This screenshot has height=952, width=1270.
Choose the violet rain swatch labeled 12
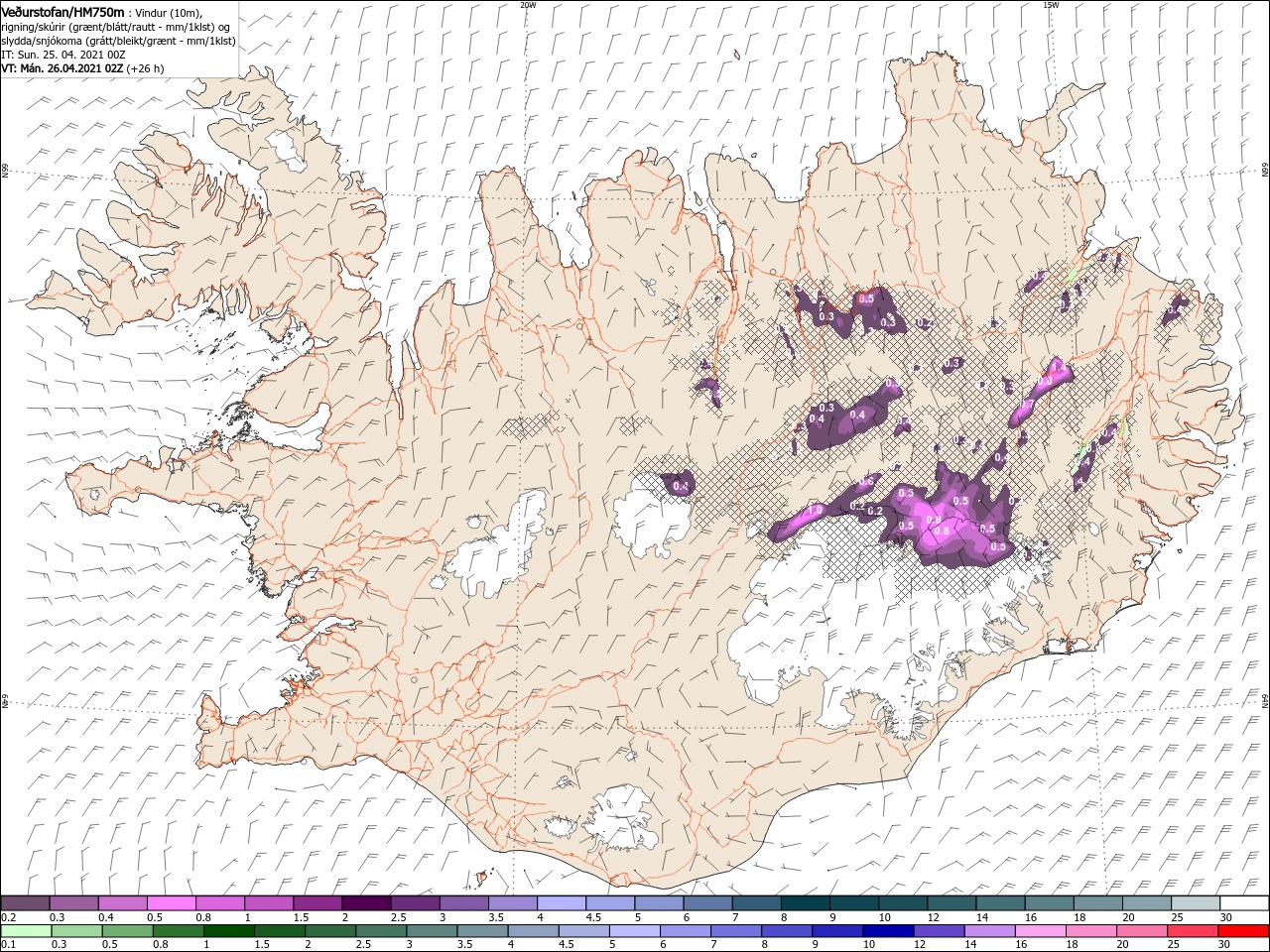tap(939, 931)
